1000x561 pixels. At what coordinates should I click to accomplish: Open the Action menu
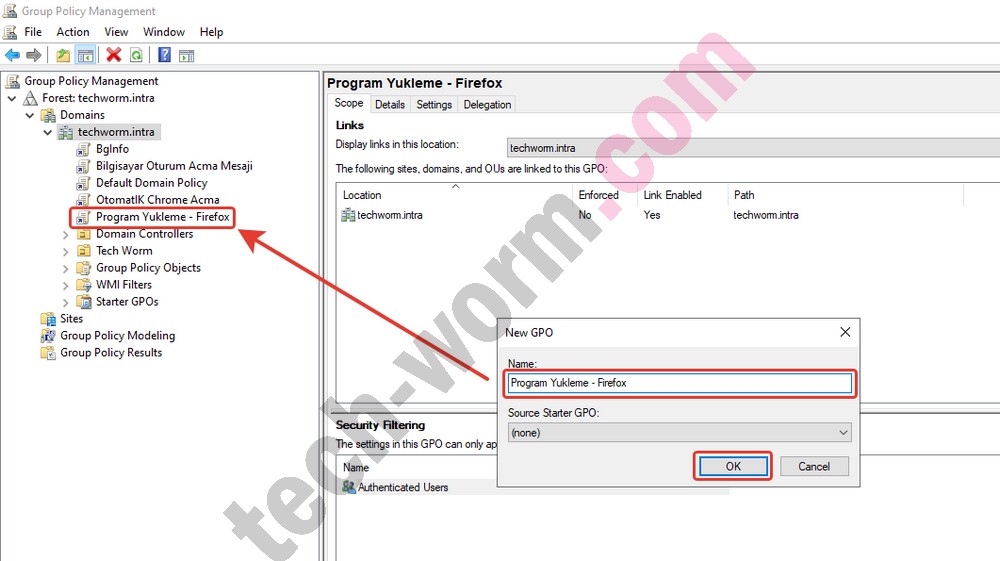pos(73,32)
